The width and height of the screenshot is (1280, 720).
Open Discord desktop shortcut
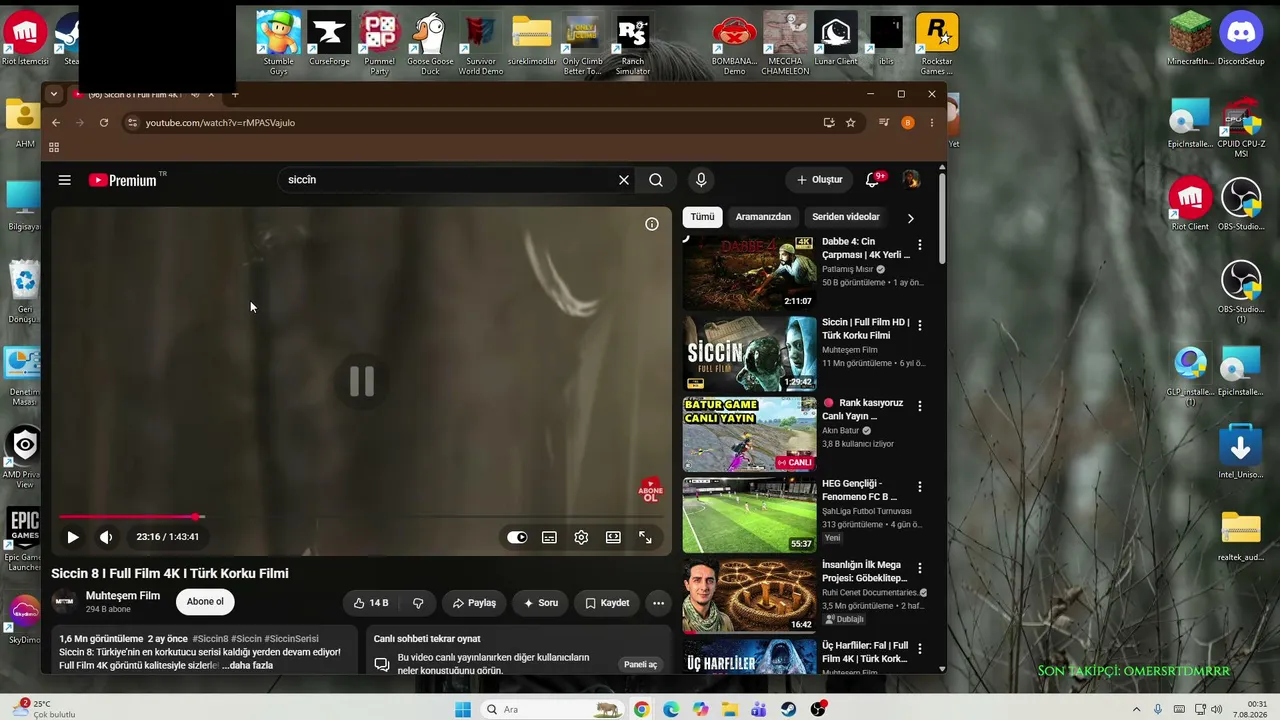1241,39
